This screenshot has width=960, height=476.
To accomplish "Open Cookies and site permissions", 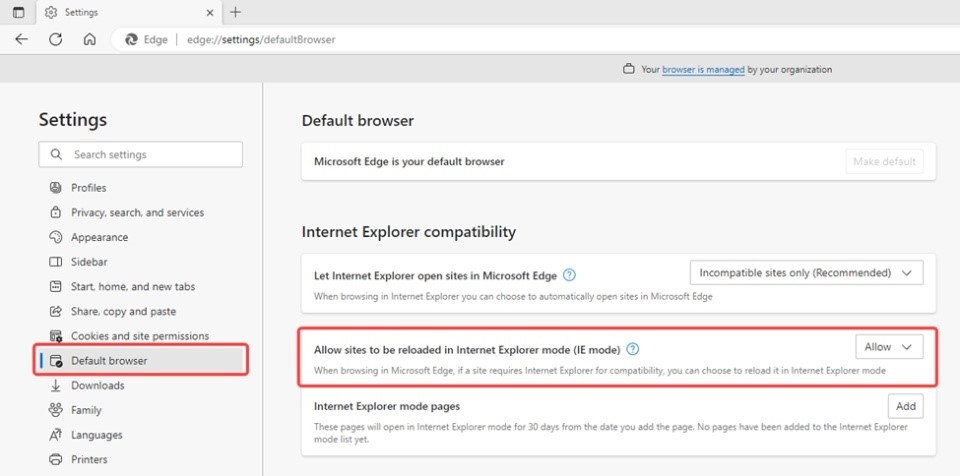I will tap(140, 336).
